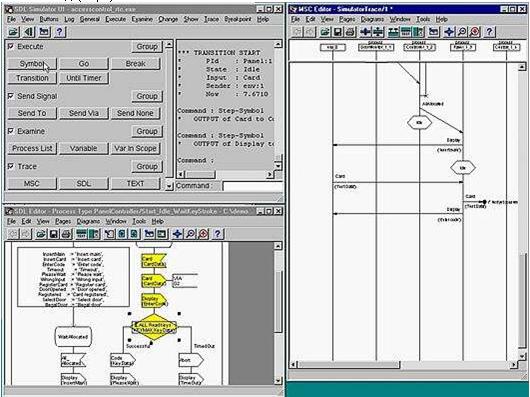Viewport: 530px width, 397px height.
Task: Click the up arrow of the SDL Editor vertical scrollbar
Action: point(278,246)
